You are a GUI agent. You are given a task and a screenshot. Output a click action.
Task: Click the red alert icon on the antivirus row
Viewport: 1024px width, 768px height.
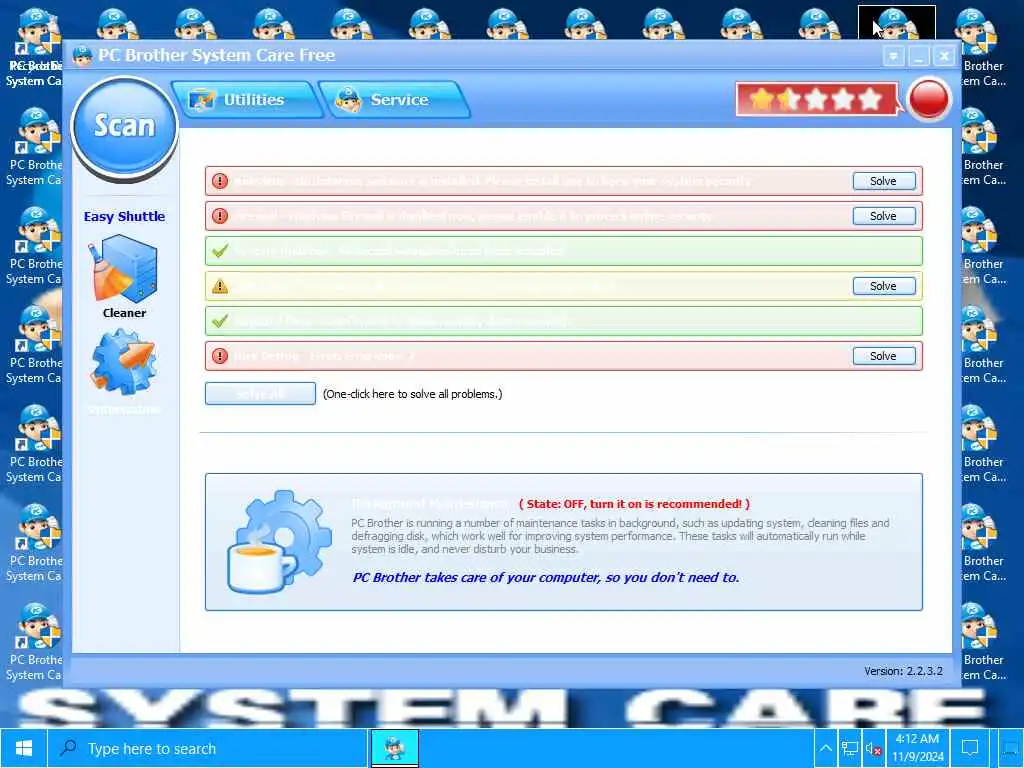(220, 181)
